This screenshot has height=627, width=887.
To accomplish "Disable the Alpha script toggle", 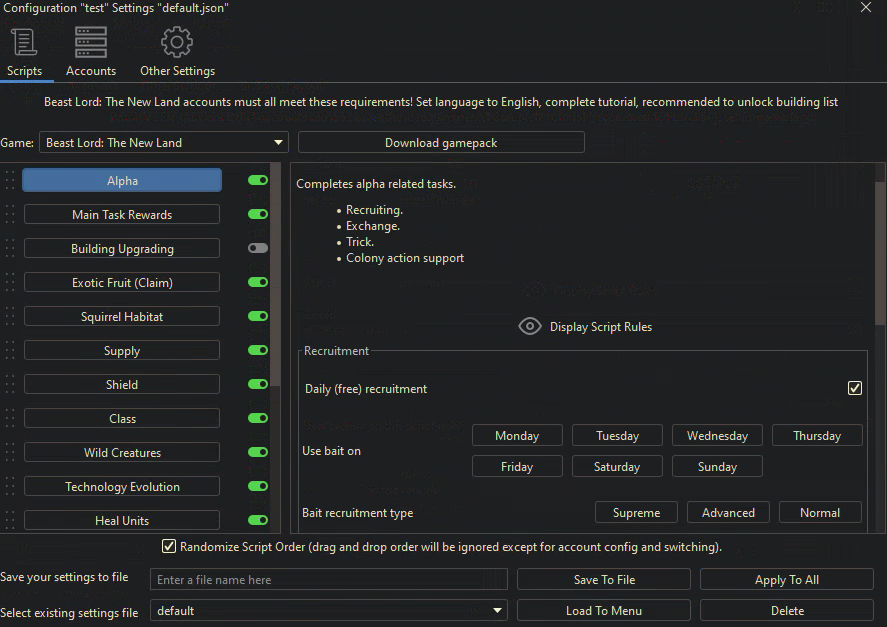I will pyautogui.click(x=258, y=181).
